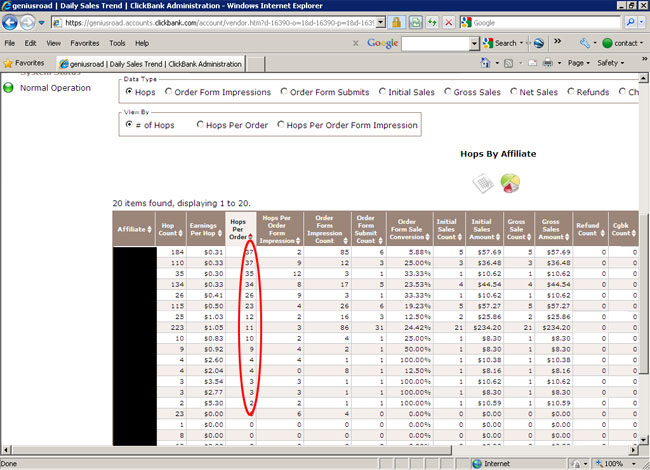Open a new blank tab
This screenshot has height=470, width=650.
255,64
